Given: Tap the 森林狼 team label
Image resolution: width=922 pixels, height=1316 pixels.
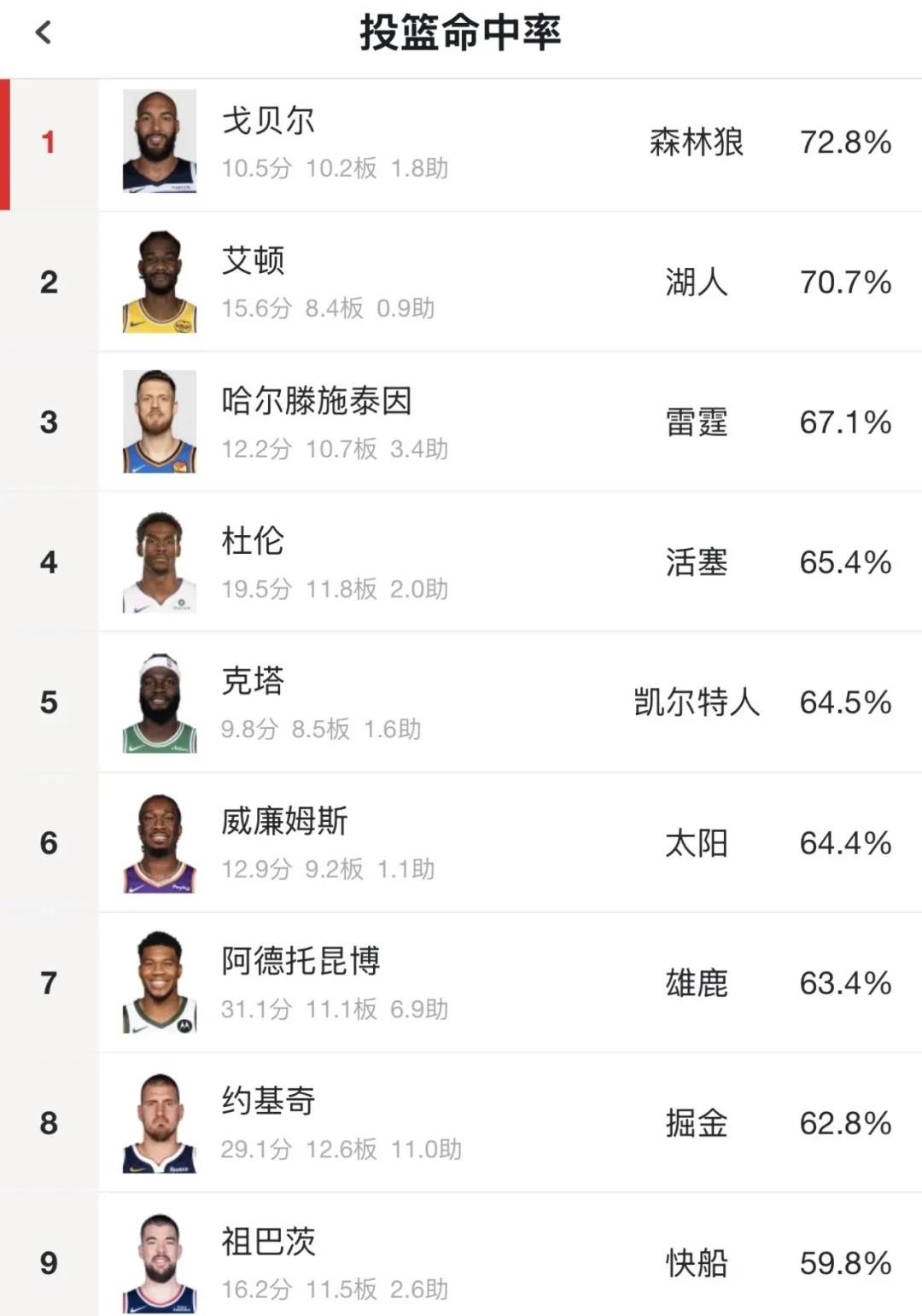Looking at the screenshot, I should [696, 143].
